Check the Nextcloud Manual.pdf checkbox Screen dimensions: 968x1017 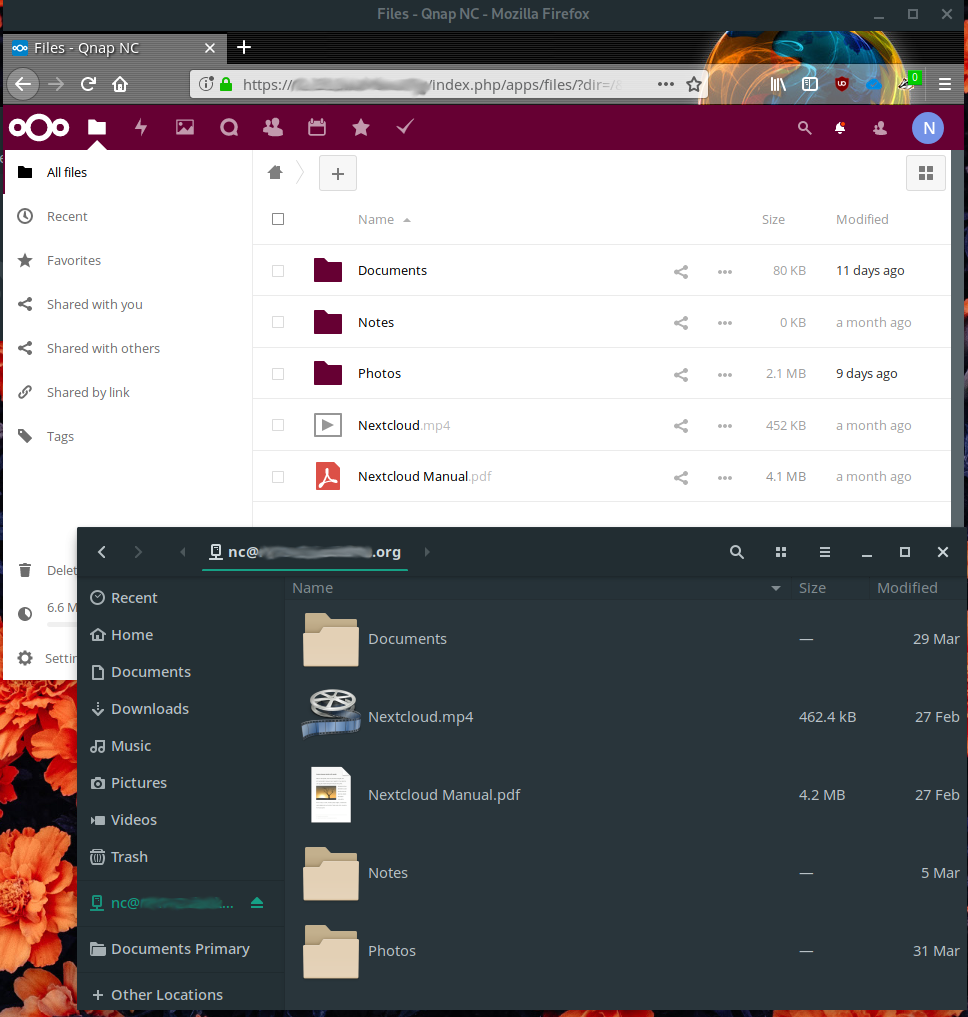point(278,477)
